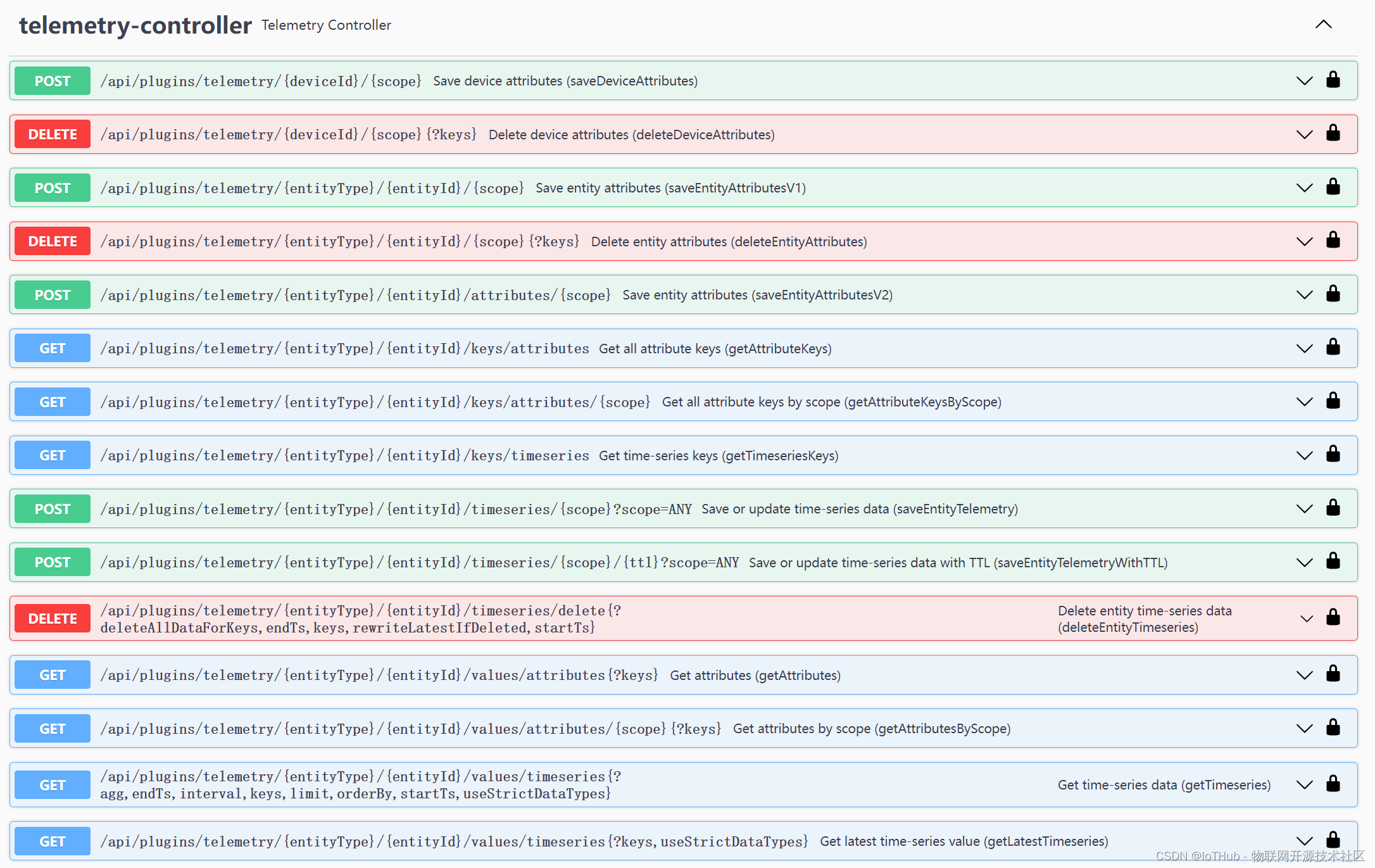Click the lock icon on getAttributeKeysByScope row
The height and width of the screenshot is (868, 1375).
tap(1333, 401)
